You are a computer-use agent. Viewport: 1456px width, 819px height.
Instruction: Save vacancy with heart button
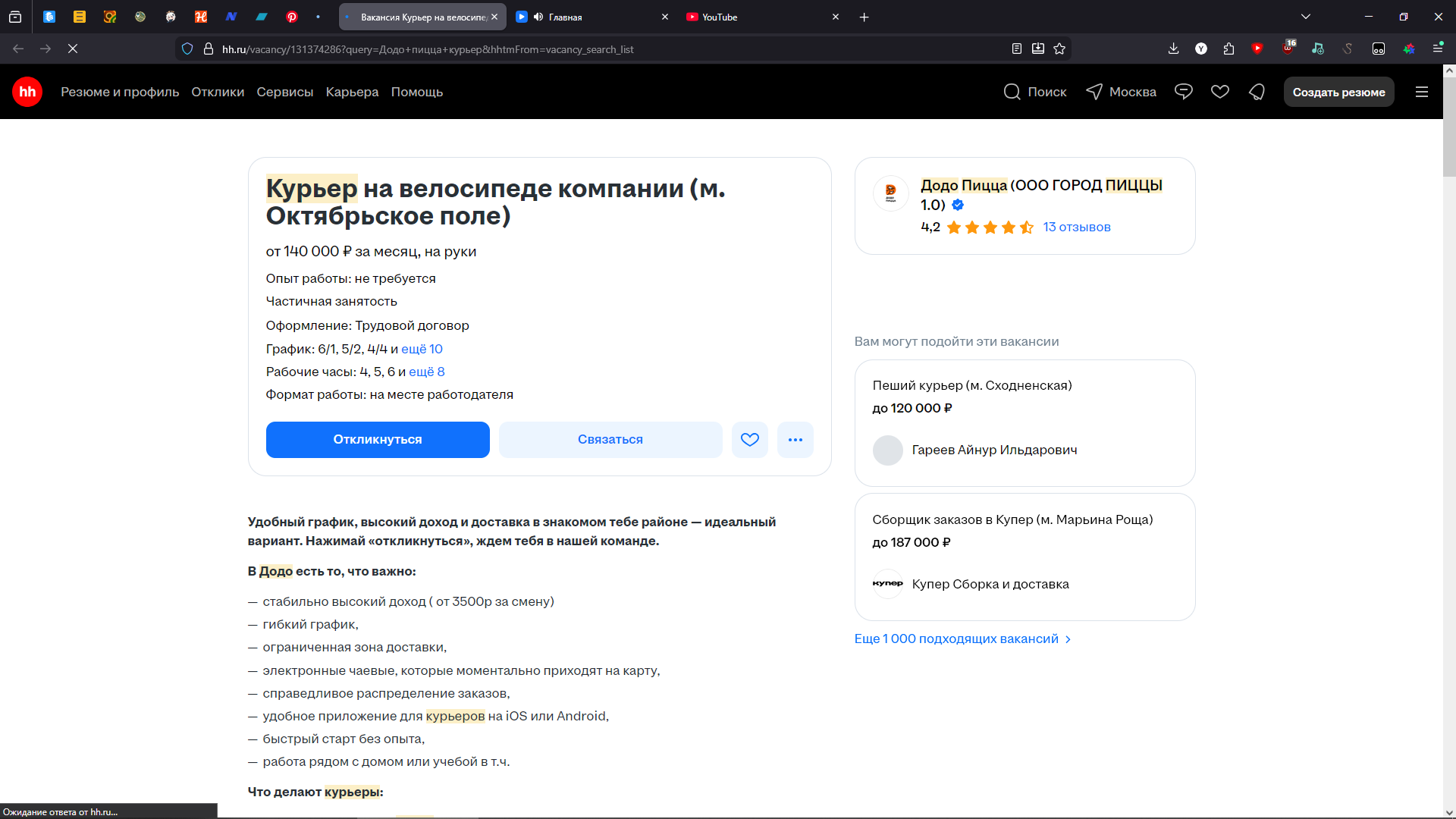(x=749, y=440)
